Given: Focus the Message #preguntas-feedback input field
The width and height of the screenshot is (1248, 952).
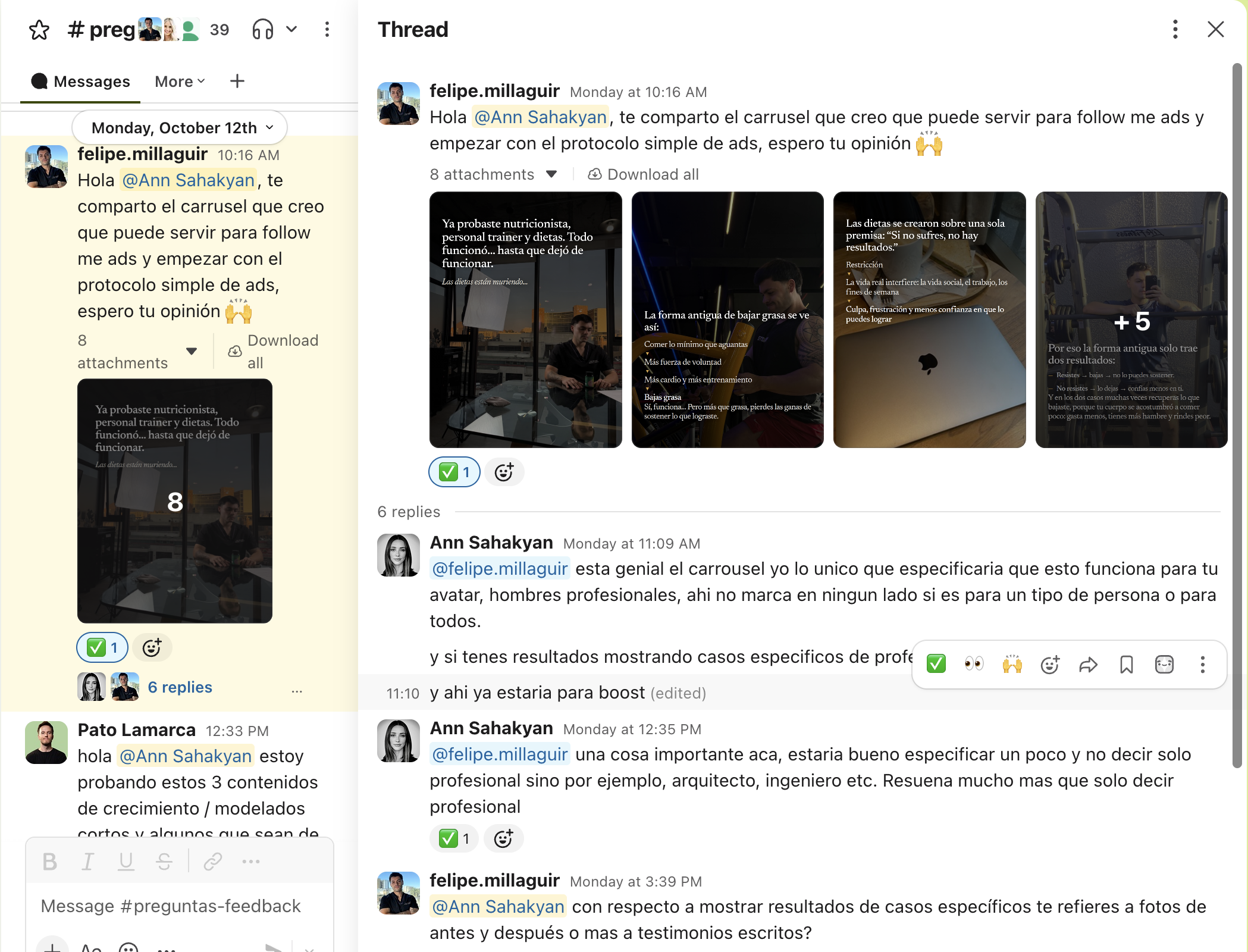Looking at the screenshot, I should click(180, 906).
